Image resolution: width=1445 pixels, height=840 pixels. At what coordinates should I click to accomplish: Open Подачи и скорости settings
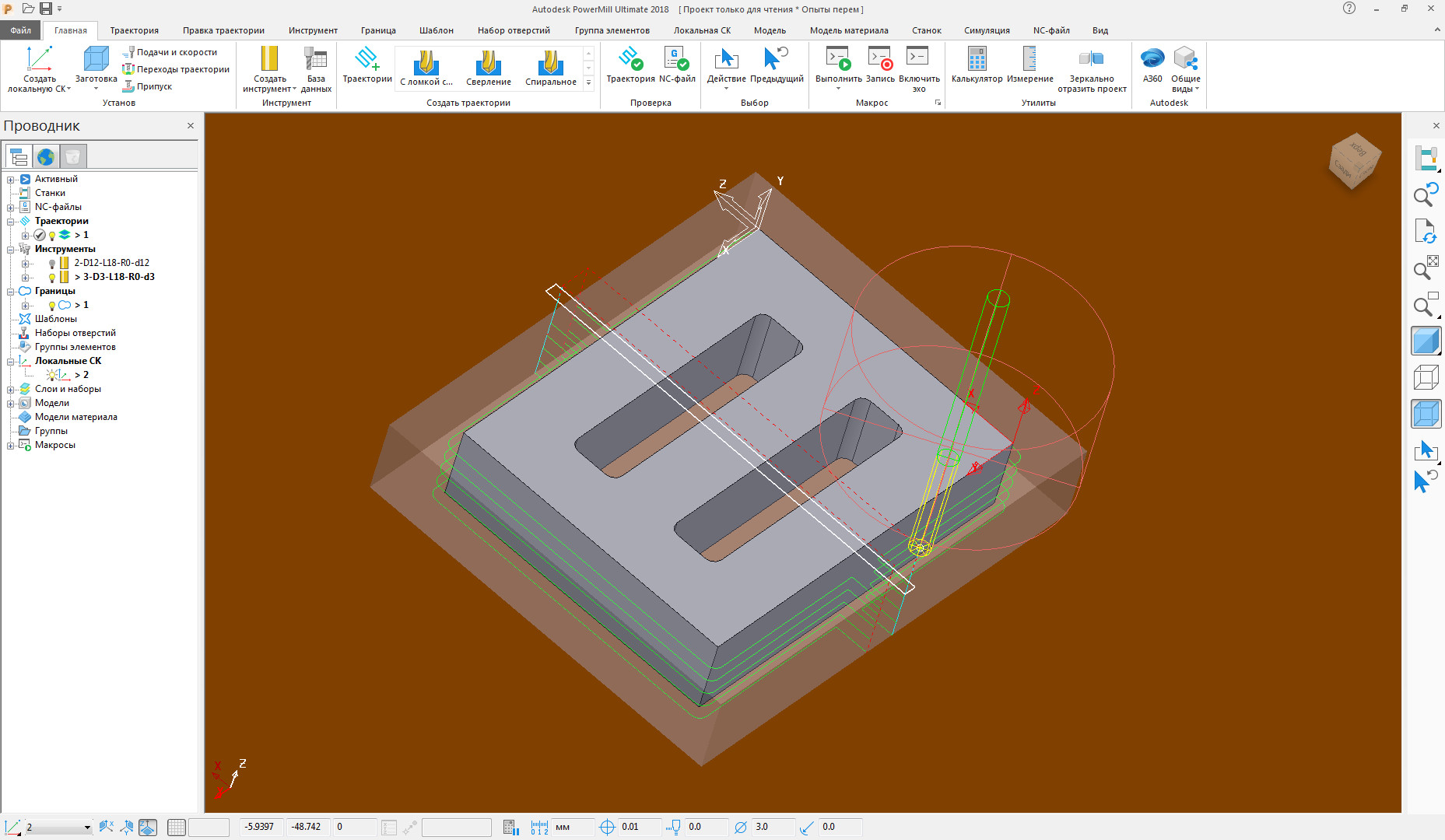170,52
